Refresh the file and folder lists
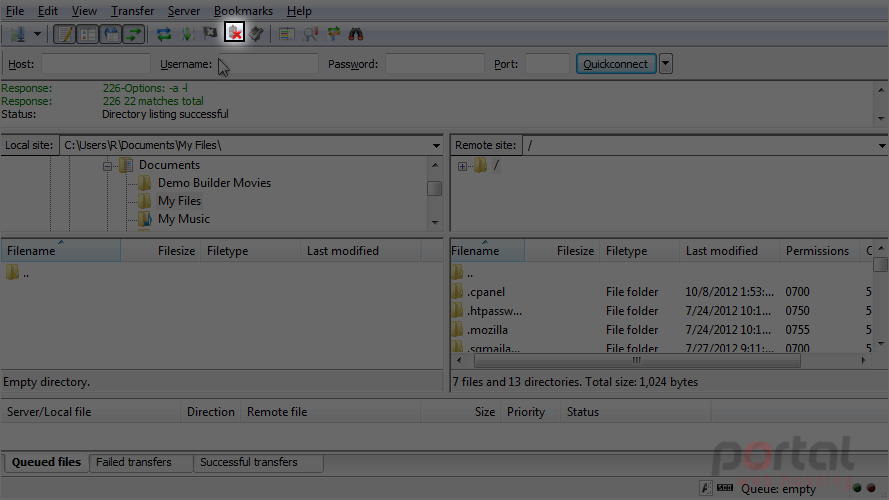 click(x=164, y=34)
